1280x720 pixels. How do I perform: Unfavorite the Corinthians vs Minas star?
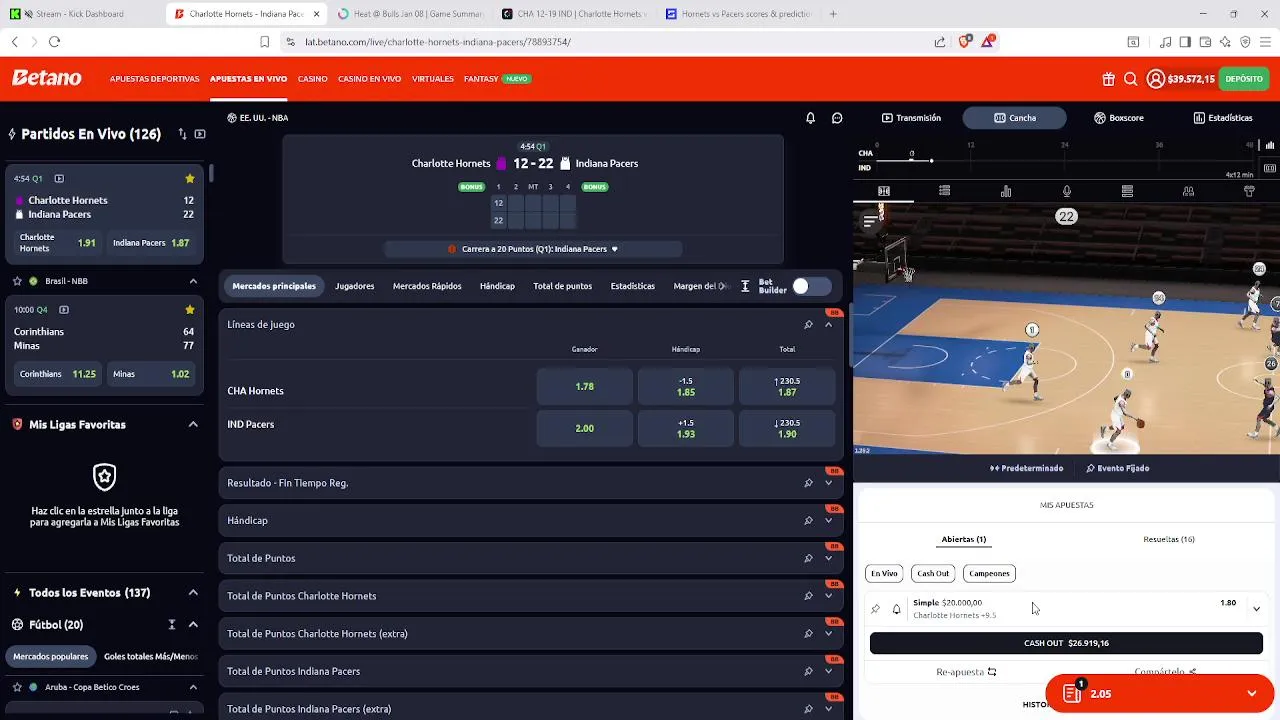[x=190, y=310]
